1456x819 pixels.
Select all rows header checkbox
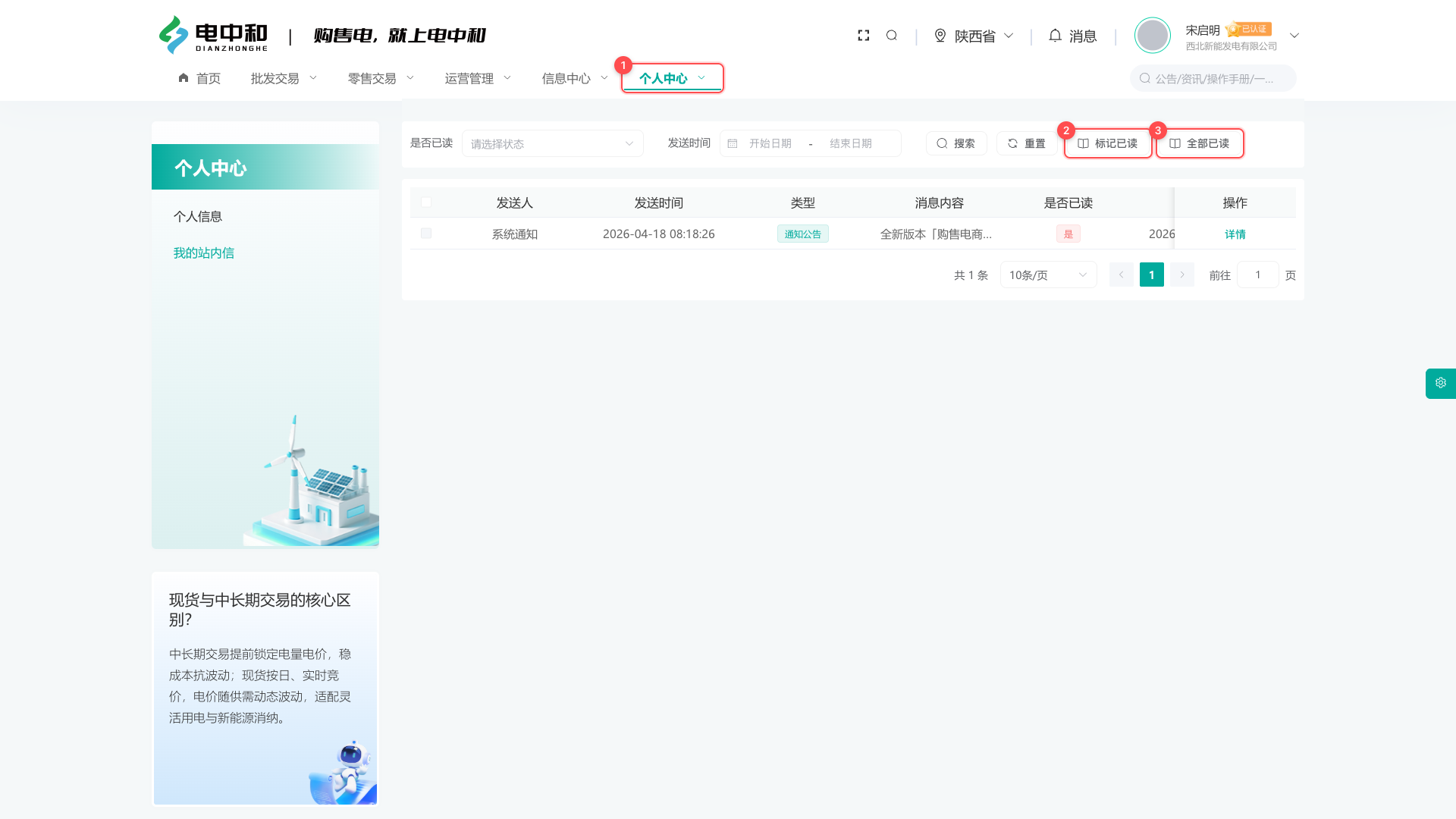click(426, 202)
